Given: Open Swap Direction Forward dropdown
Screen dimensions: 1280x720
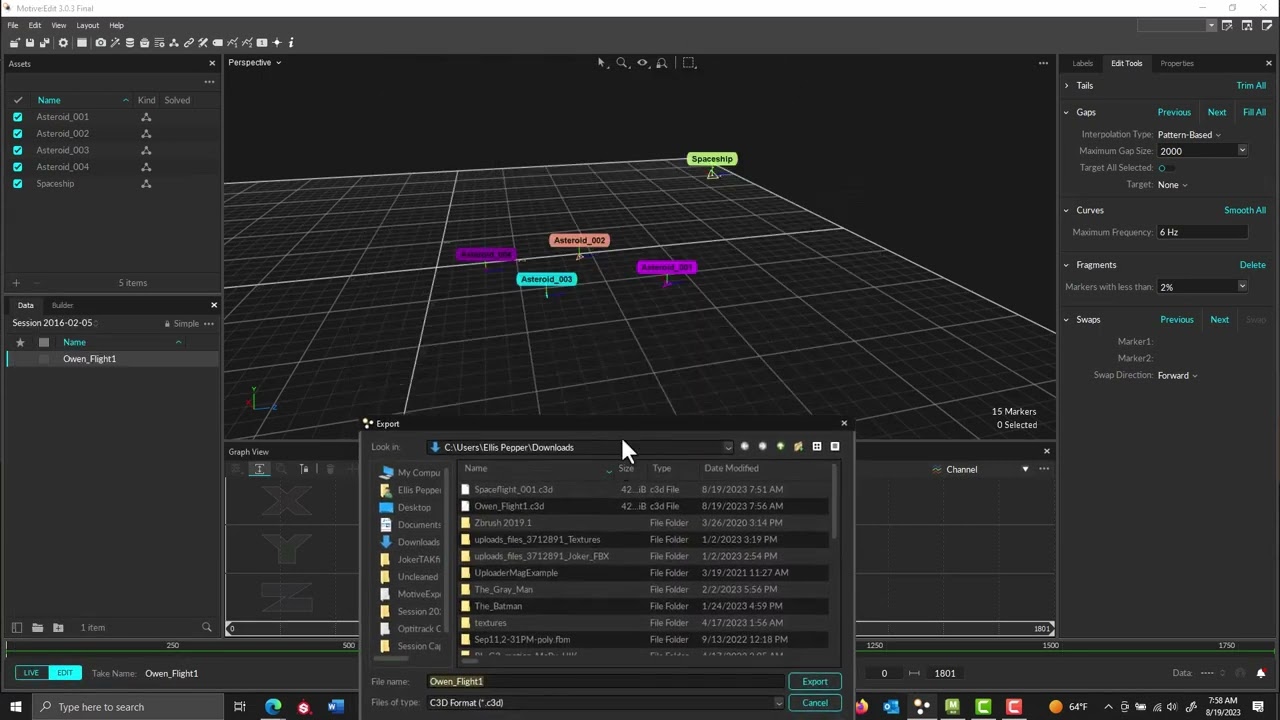Looking at the screenshot, I should click(1177, 375).
